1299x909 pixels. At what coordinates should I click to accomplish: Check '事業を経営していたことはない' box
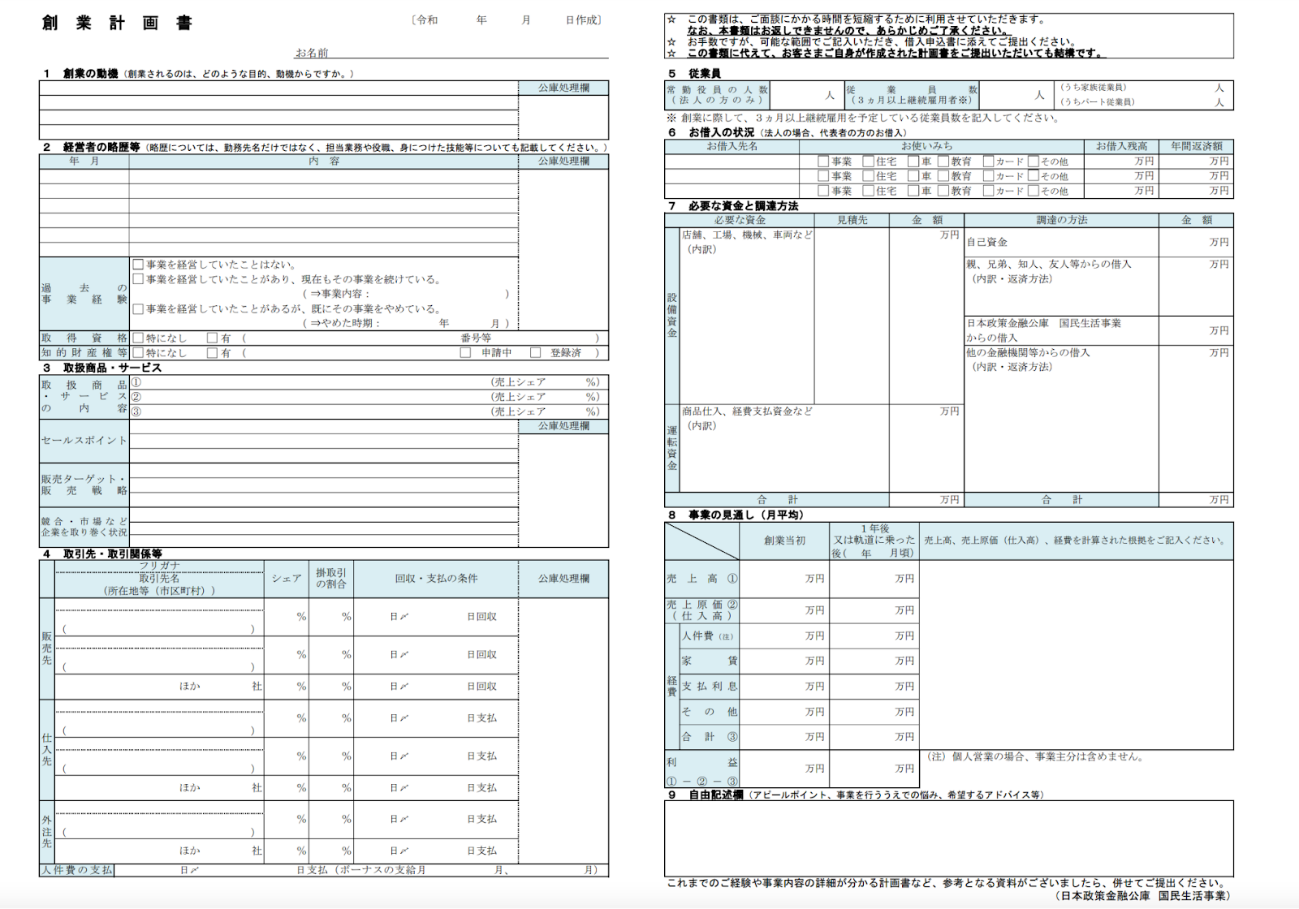(x=138, y=265)
